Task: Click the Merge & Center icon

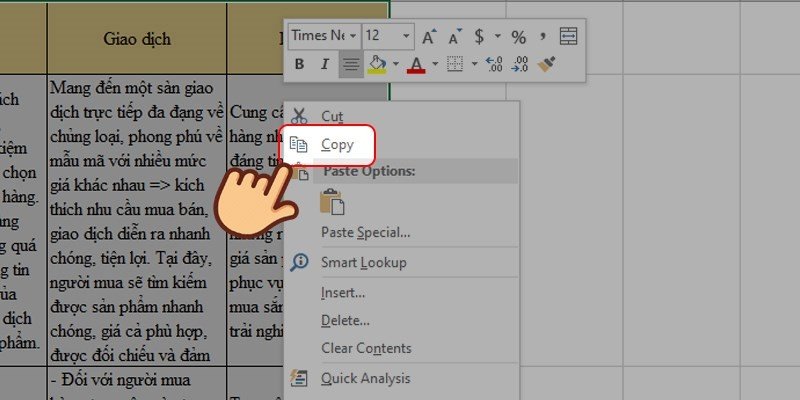Action: (568, 37)
